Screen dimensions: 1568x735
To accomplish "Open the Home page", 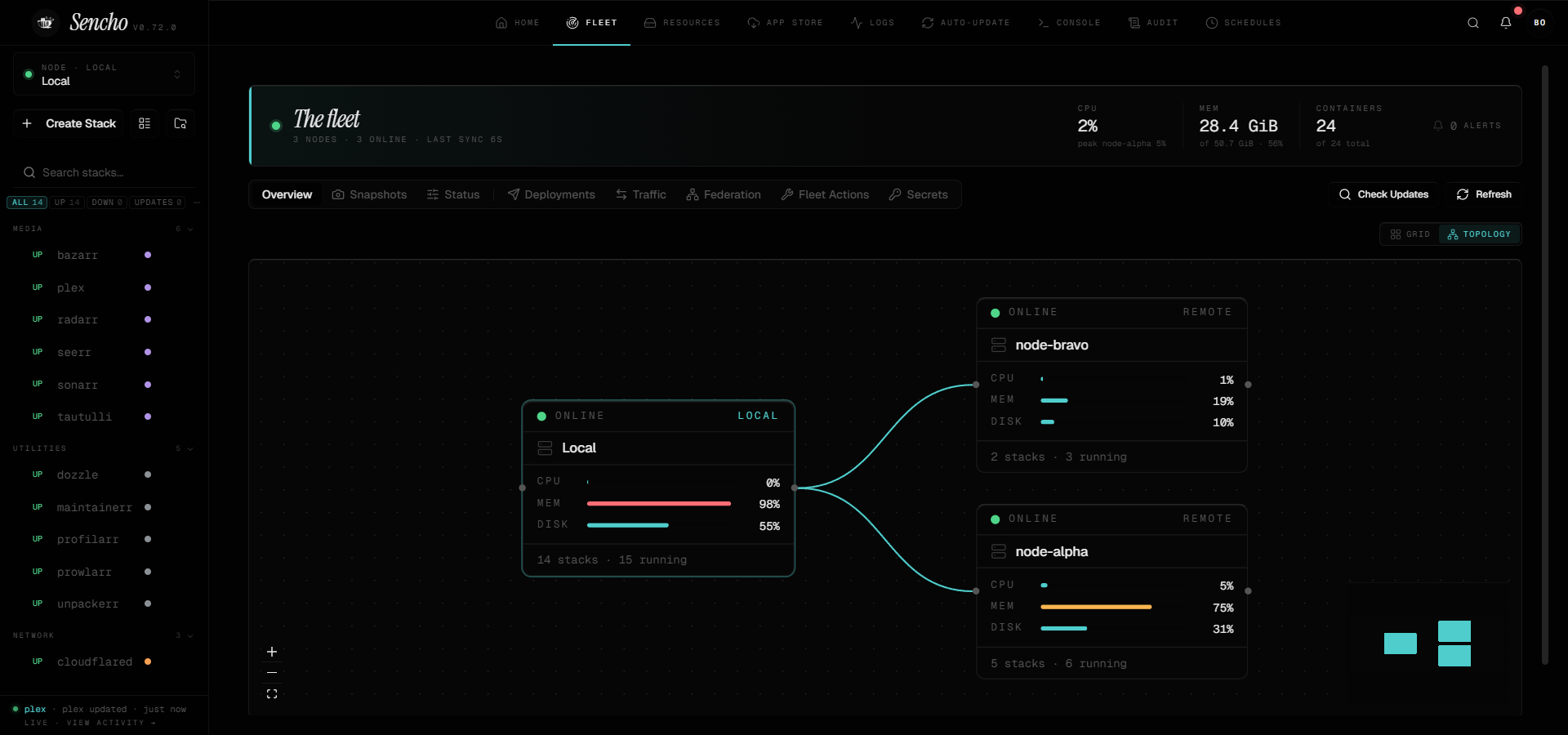I will (518, 23).
